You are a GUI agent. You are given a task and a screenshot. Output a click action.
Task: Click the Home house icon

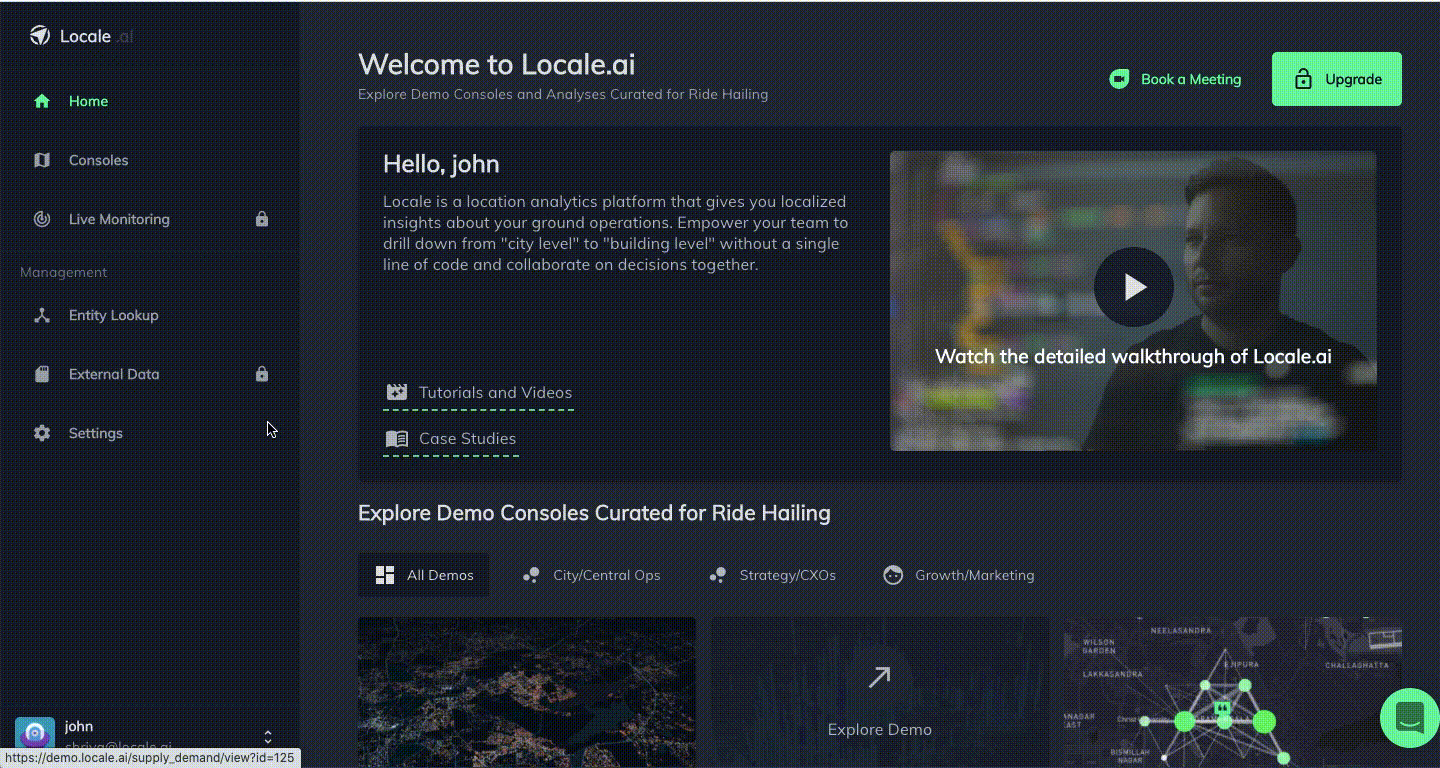click(42, 101)
